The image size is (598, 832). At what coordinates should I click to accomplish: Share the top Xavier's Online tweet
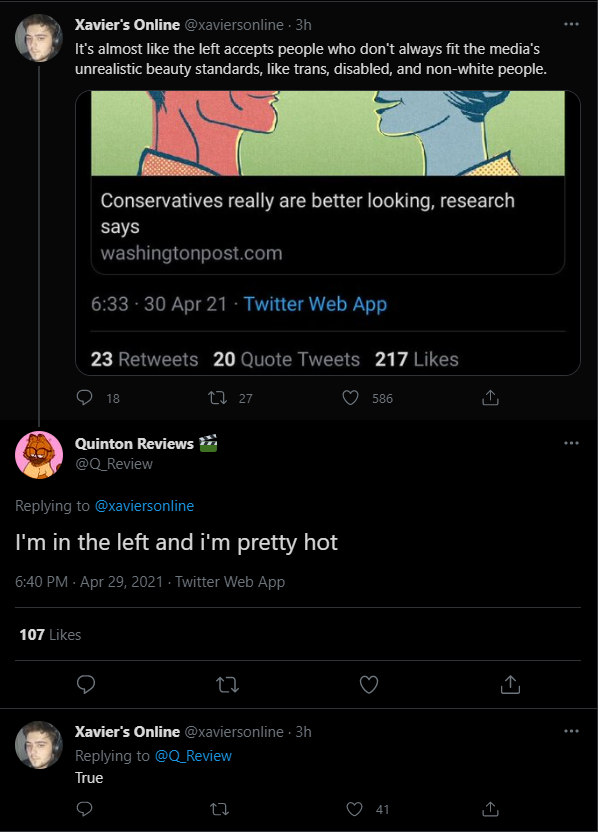(490, 397)
